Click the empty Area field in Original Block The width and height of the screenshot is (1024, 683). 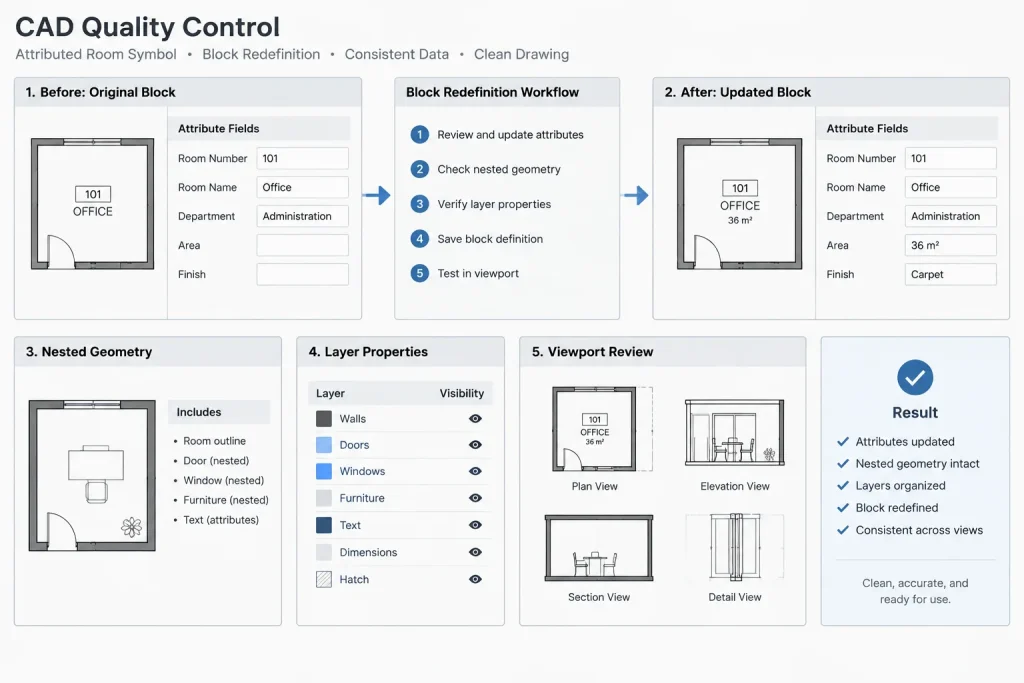302,246
